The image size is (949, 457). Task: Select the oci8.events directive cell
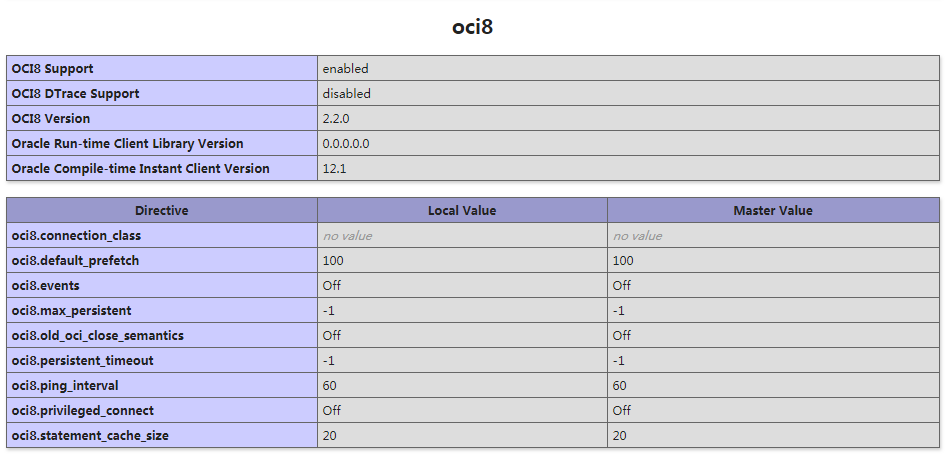pos(45,286)
